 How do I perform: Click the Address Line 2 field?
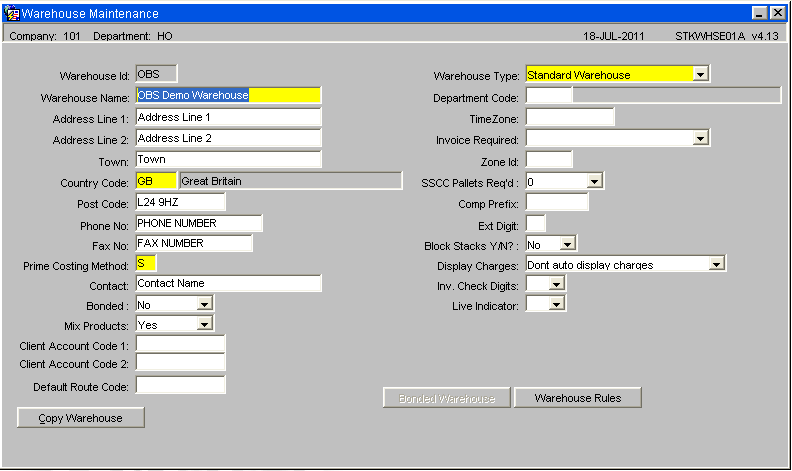pyautogui.click(x=228, y=138)
